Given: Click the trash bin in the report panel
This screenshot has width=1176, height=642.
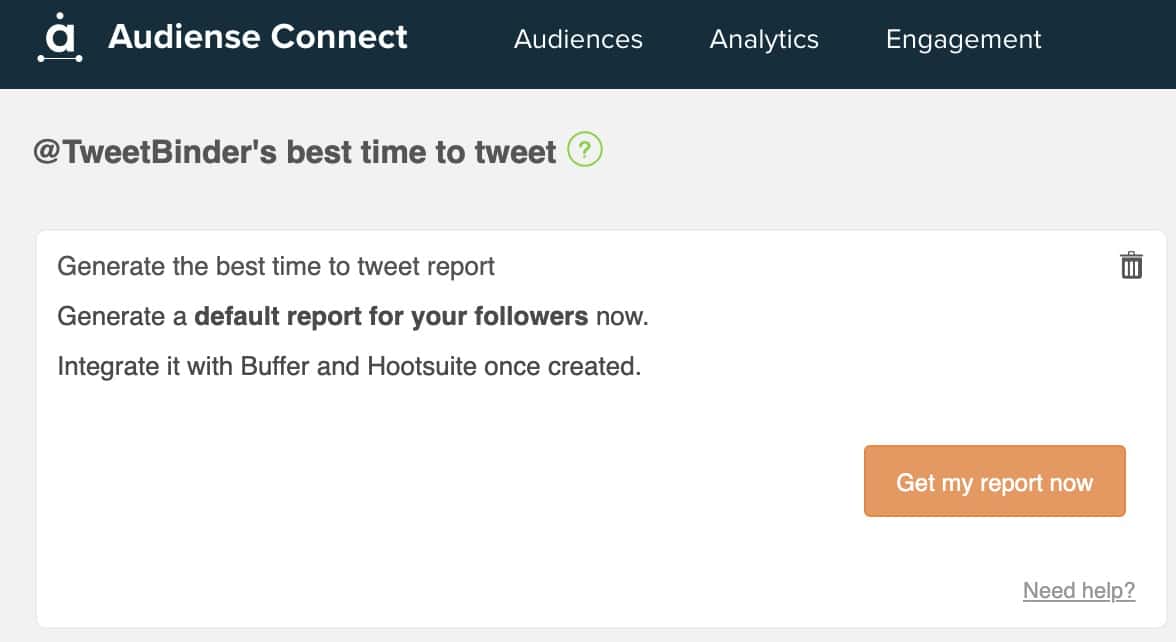Looking at the screenshot, I should pos(1131,265).
